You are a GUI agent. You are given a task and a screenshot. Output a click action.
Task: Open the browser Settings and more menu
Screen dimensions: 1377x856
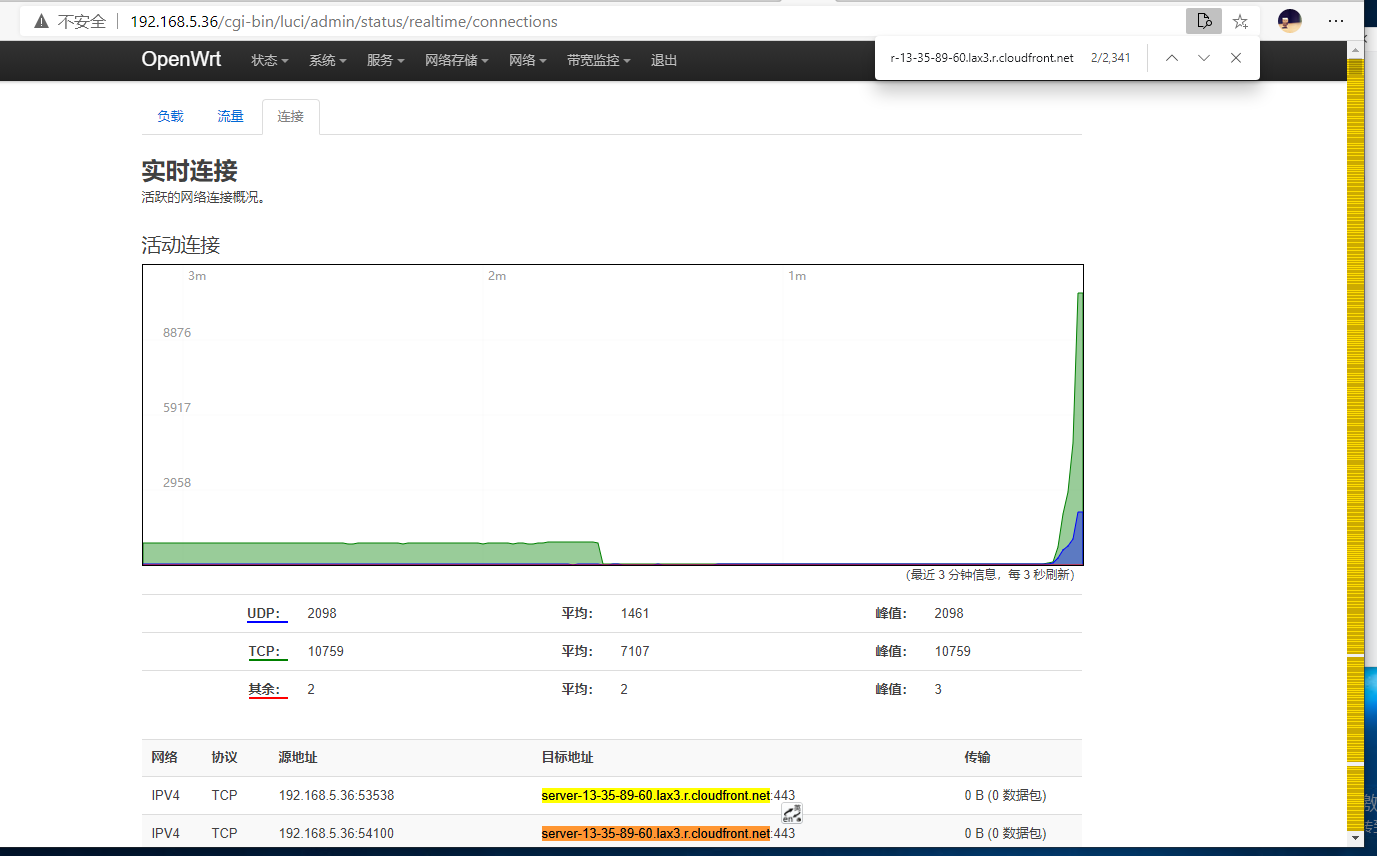pos(1336,20)
